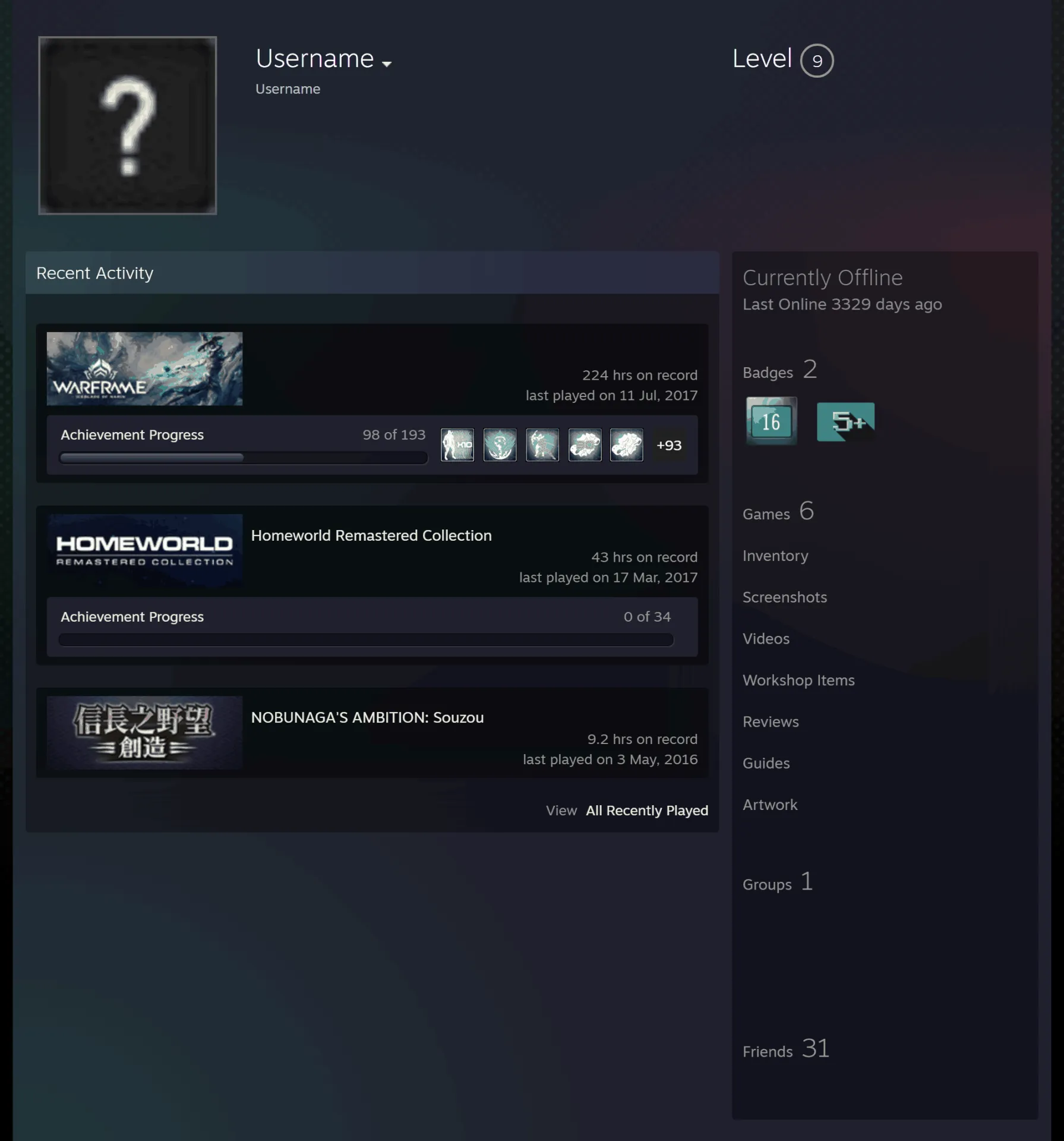The width and height of the screenshot is (1064, 1141).
Task: Go to Workshop Items
Action: point(798,680)
